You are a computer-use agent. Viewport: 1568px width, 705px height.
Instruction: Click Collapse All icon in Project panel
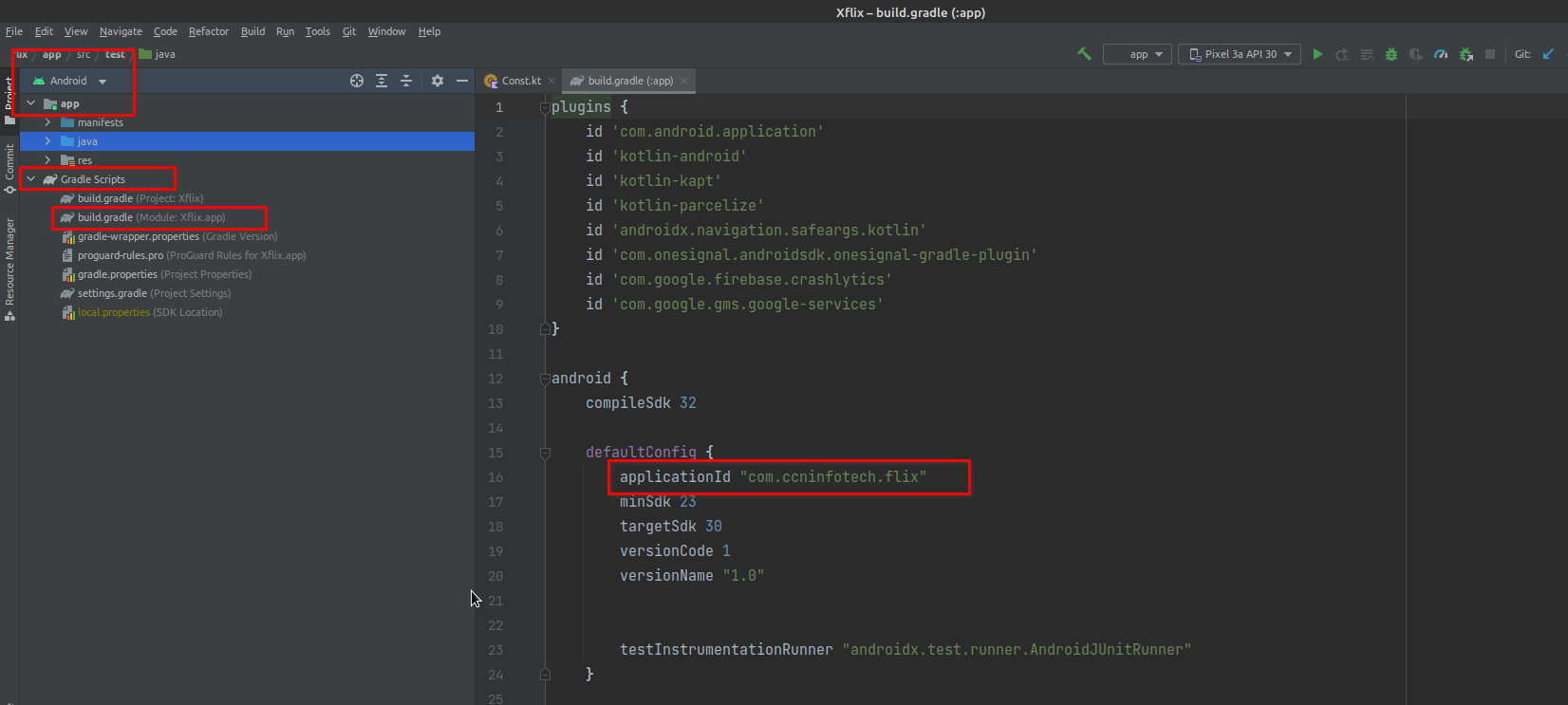(406, 81)
